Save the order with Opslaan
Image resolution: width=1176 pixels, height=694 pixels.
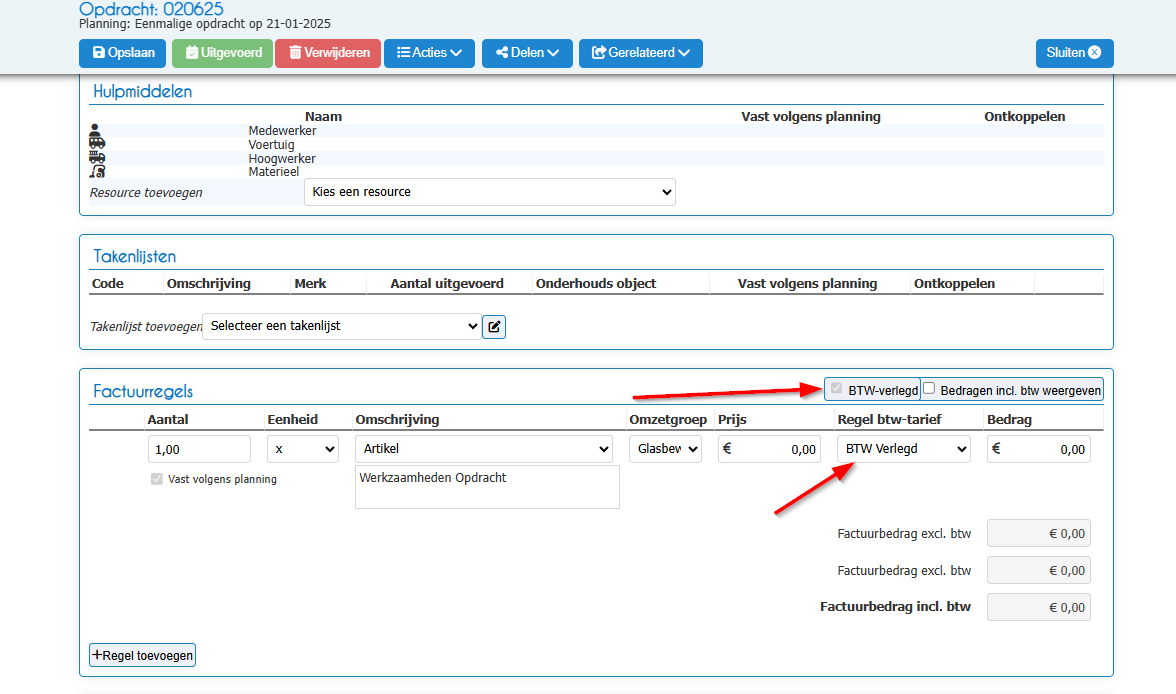tap(124, 53)
